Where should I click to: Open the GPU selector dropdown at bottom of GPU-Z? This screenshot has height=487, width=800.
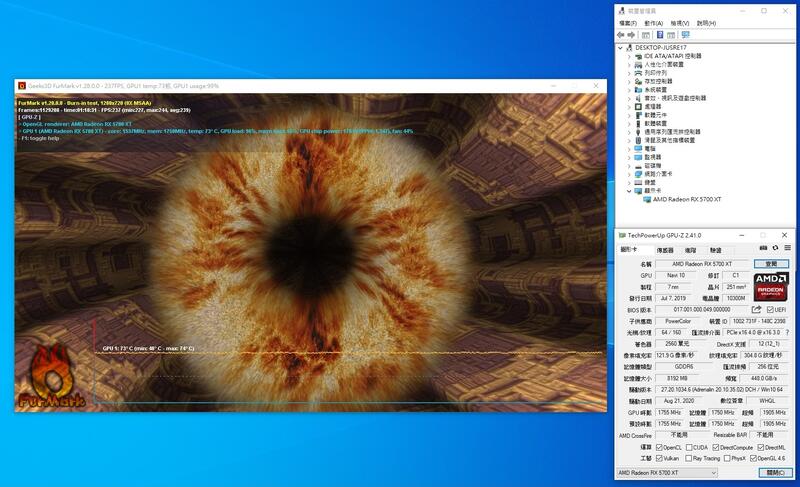[667, 473]
